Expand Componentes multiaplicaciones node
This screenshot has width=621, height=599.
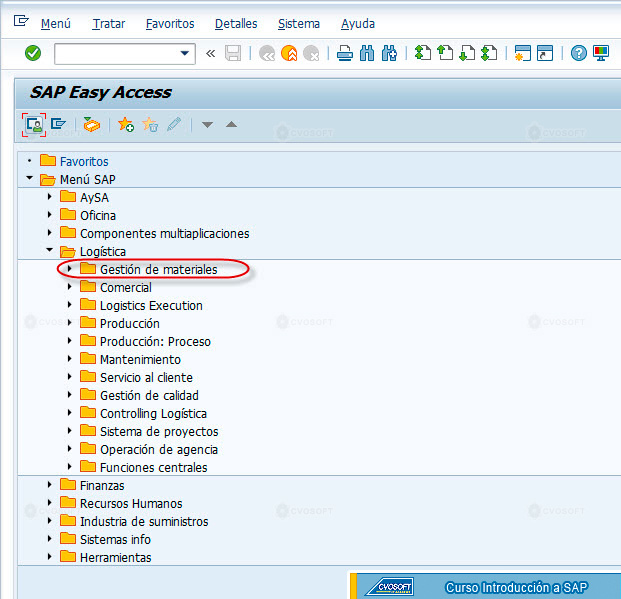(50, 232)
